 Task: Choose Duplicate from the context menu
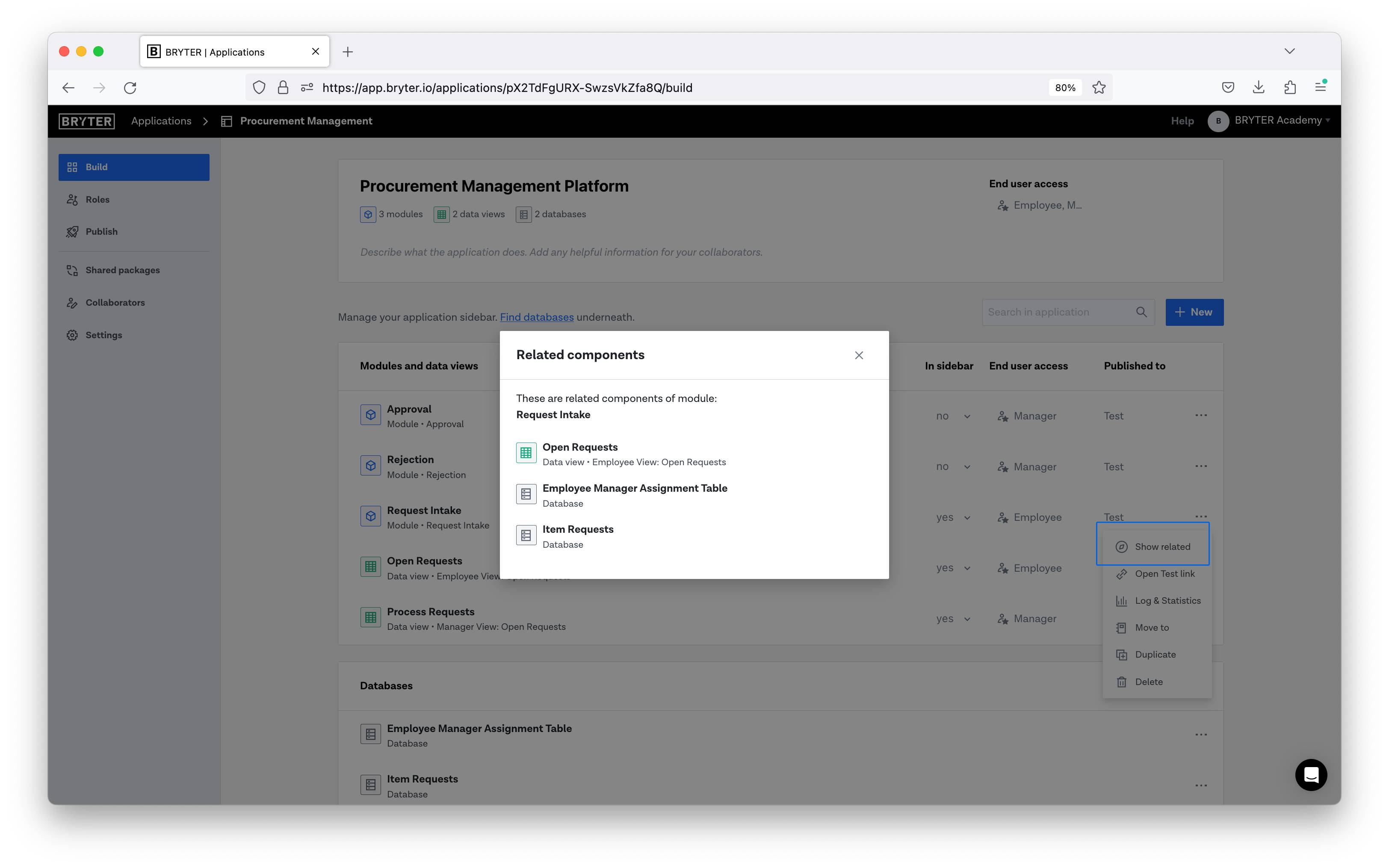point(1155,655)
